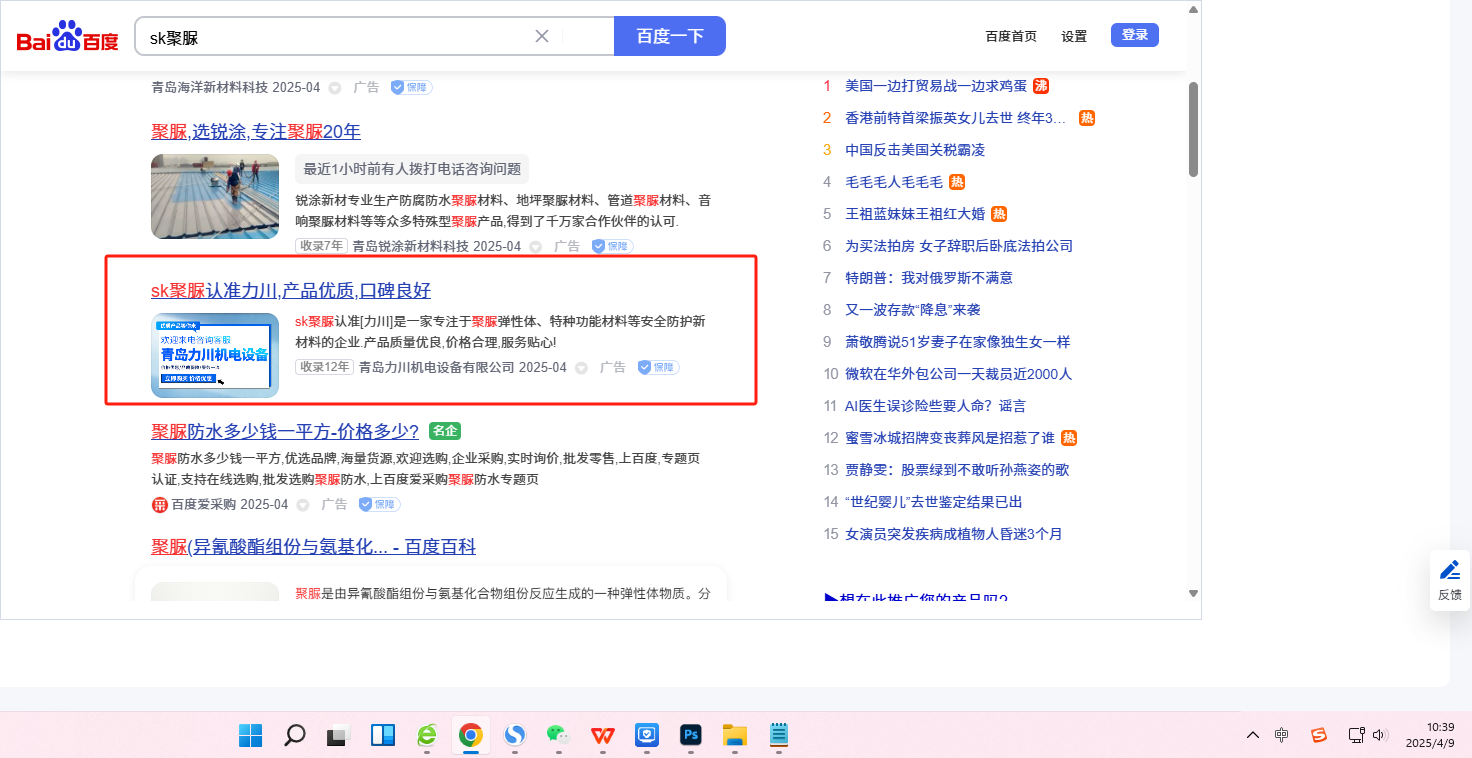The image size is (1472, 758).
Task: Open Photoshop from the taskbar
Action: point(689,736)
